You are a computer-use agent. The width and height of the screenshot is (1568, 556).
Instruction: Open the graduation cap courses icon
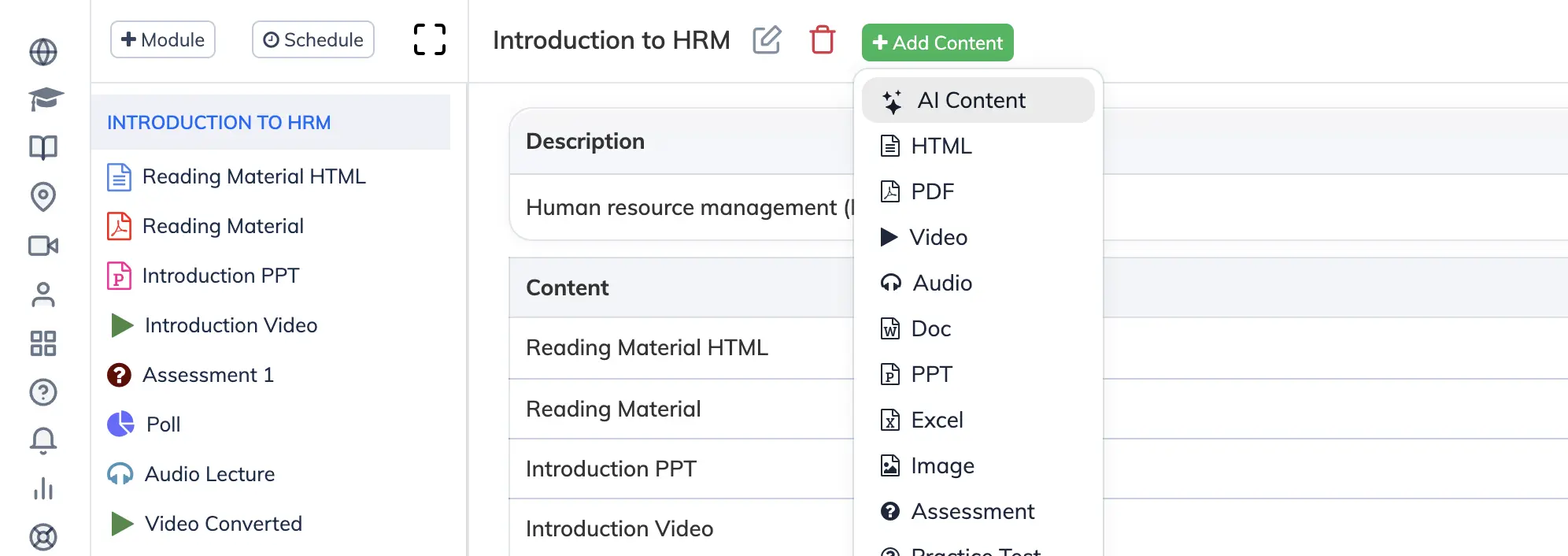[45, 99]
